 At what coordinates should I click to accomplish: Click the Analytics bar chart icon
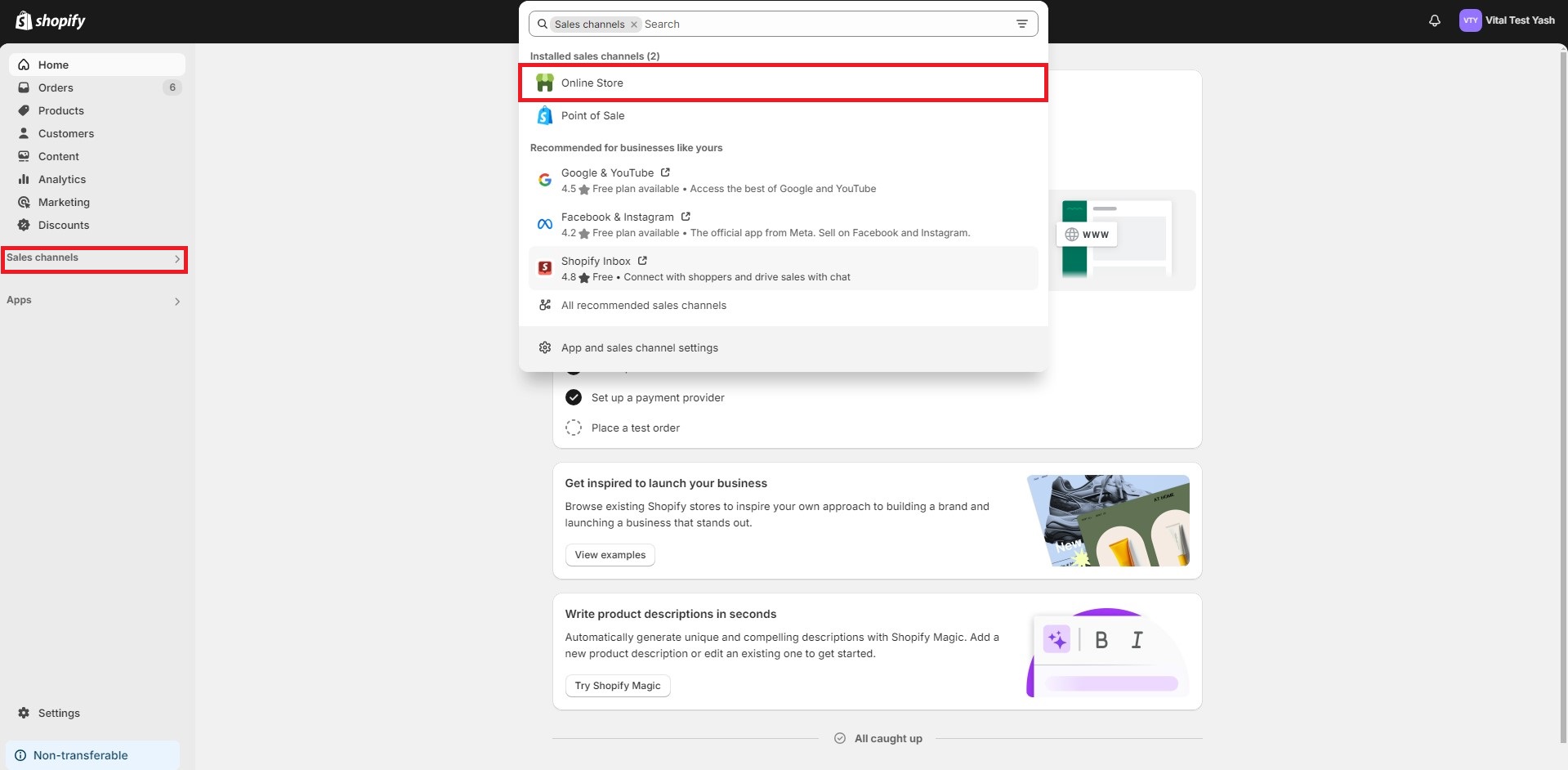(24, 179)
